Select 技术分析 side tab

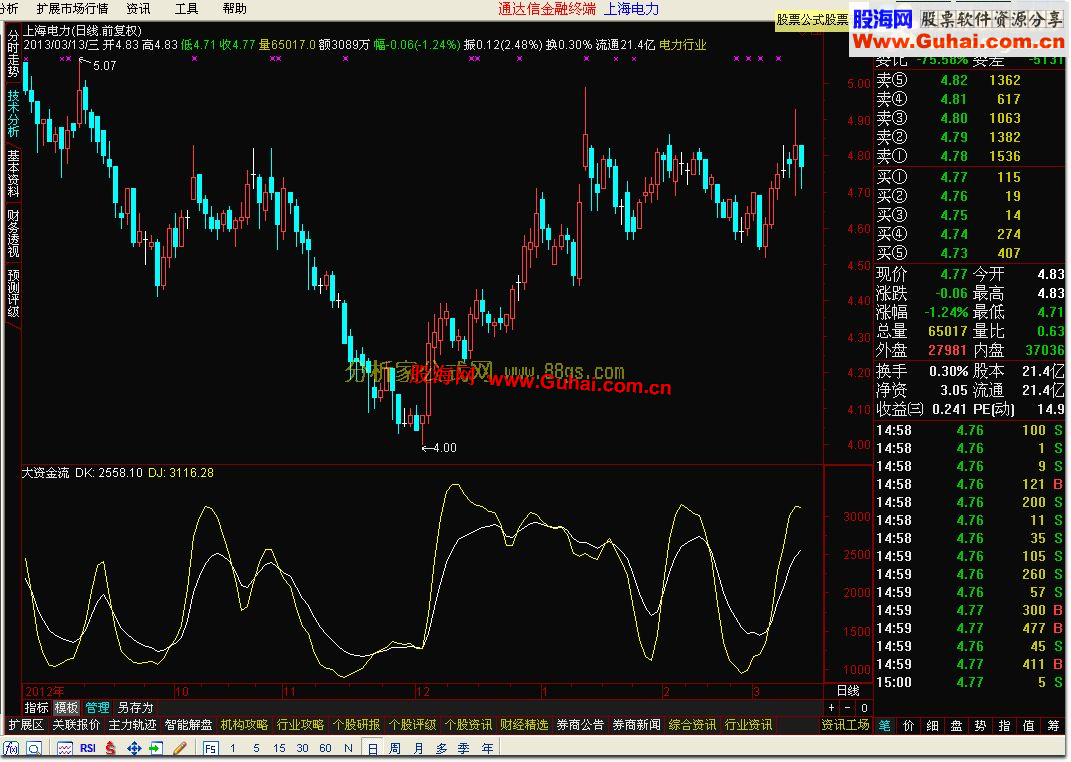13,114
